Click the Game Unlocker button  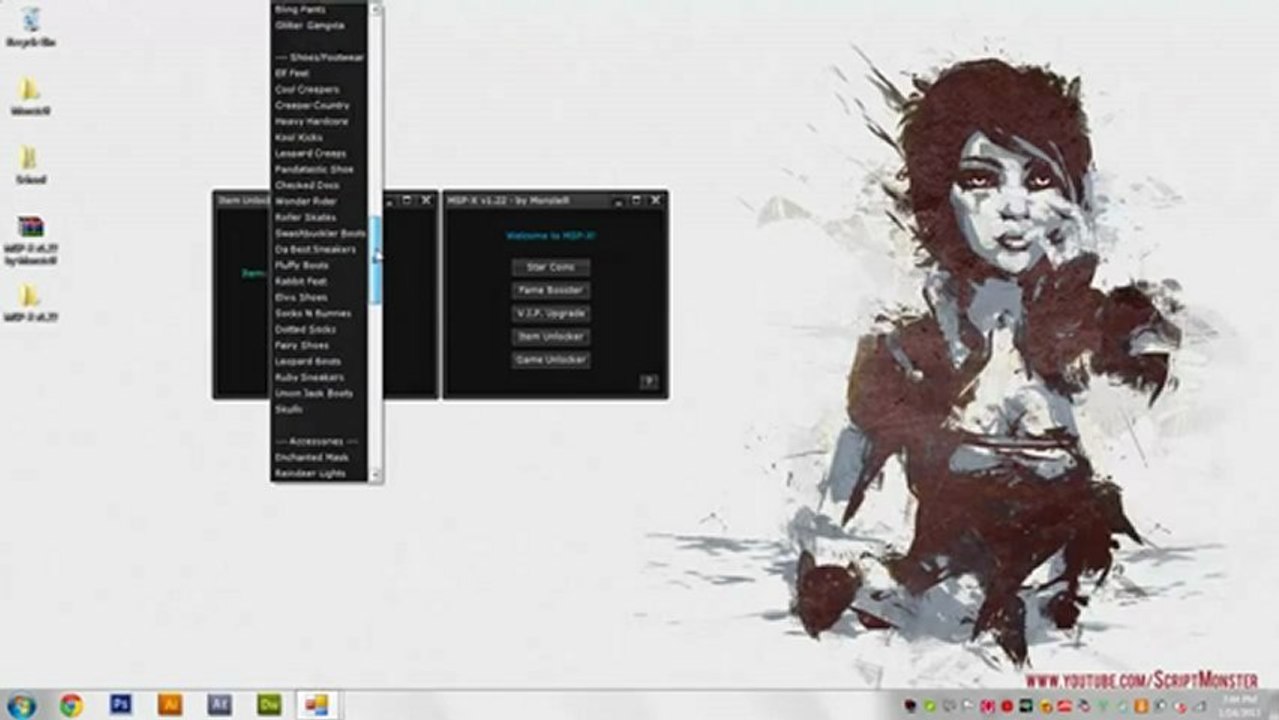pos(550,359)
